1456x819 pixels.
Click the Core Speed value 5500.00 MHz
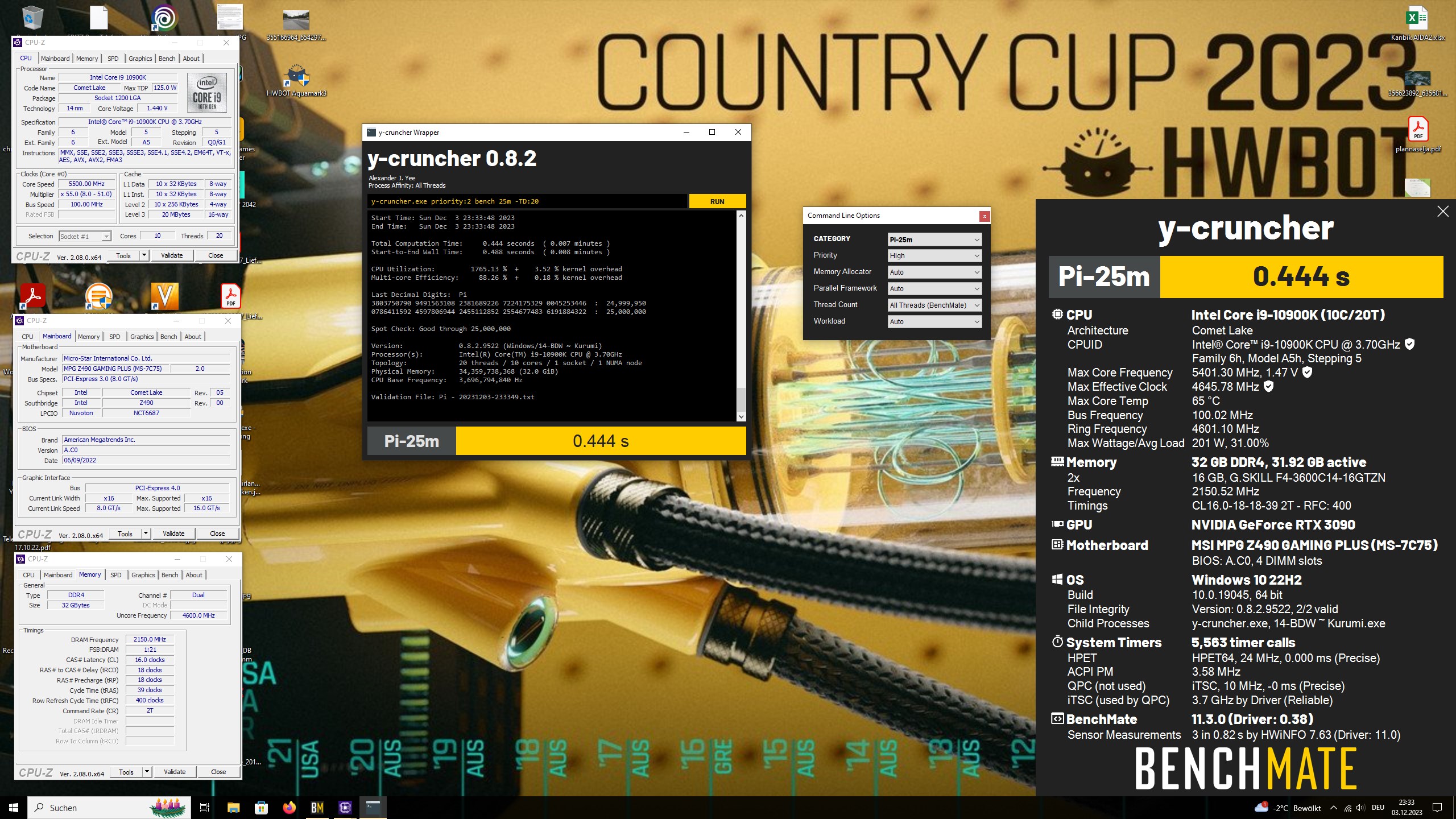(87, 184)
